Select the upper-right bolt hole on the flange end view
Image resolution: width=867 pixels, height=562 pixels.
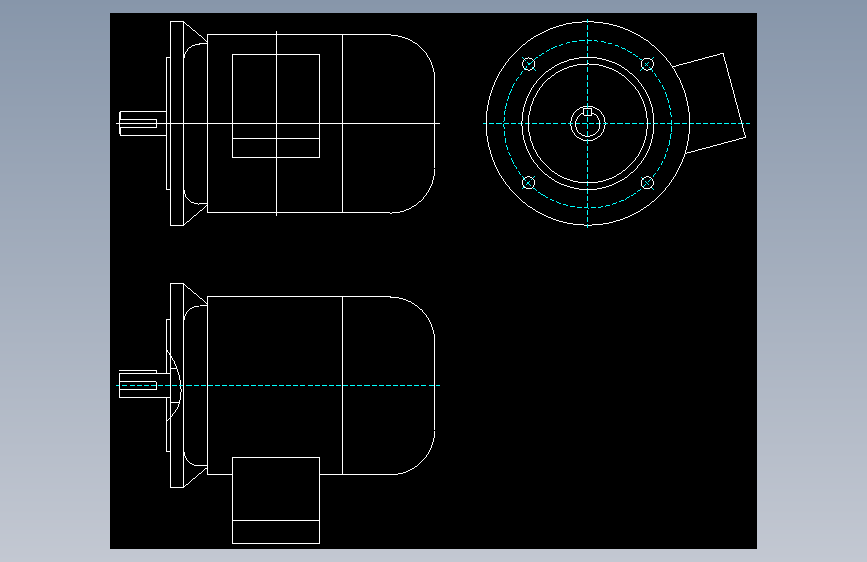point(647,64)
